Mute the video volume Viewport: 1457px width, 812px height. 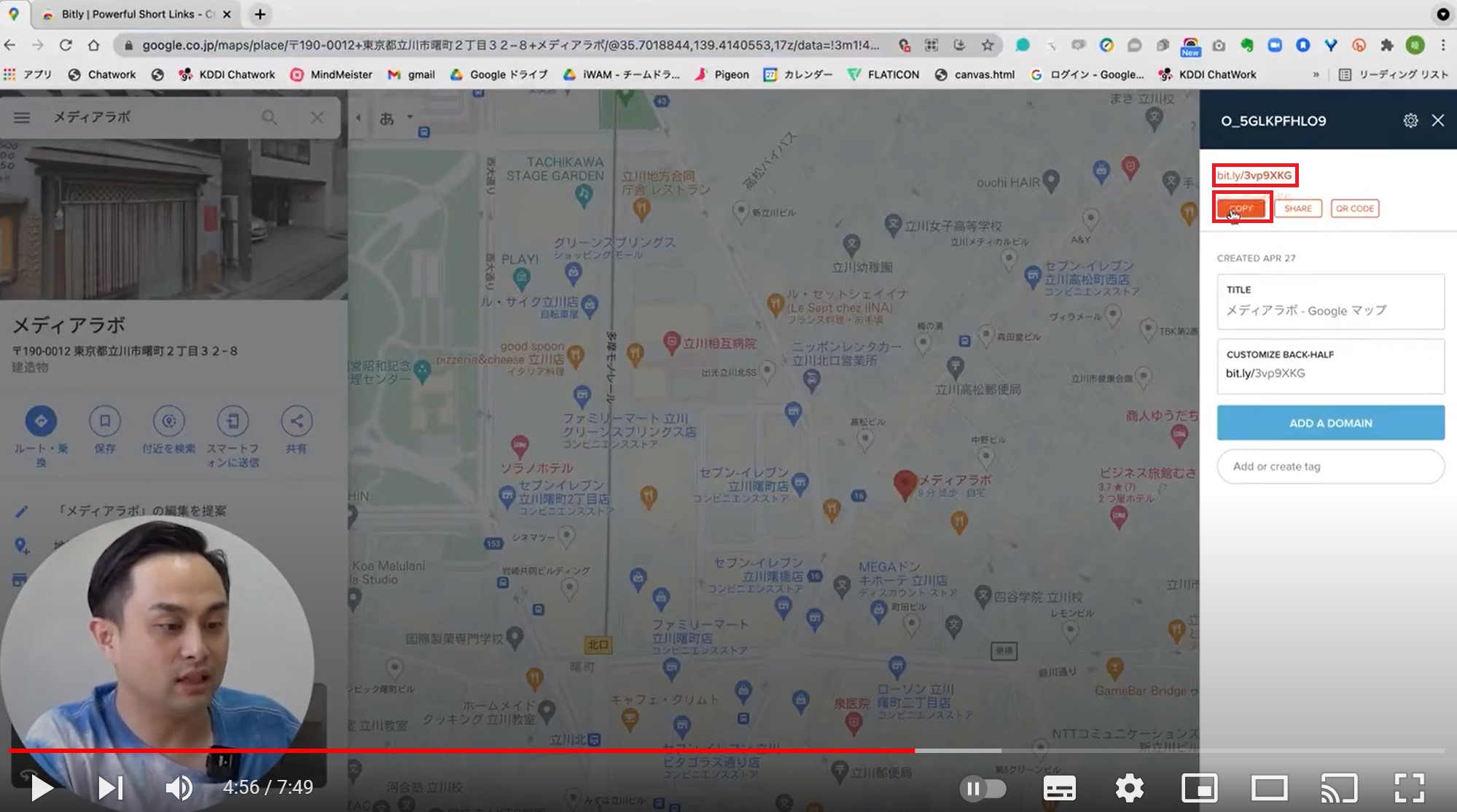point(179,787)
